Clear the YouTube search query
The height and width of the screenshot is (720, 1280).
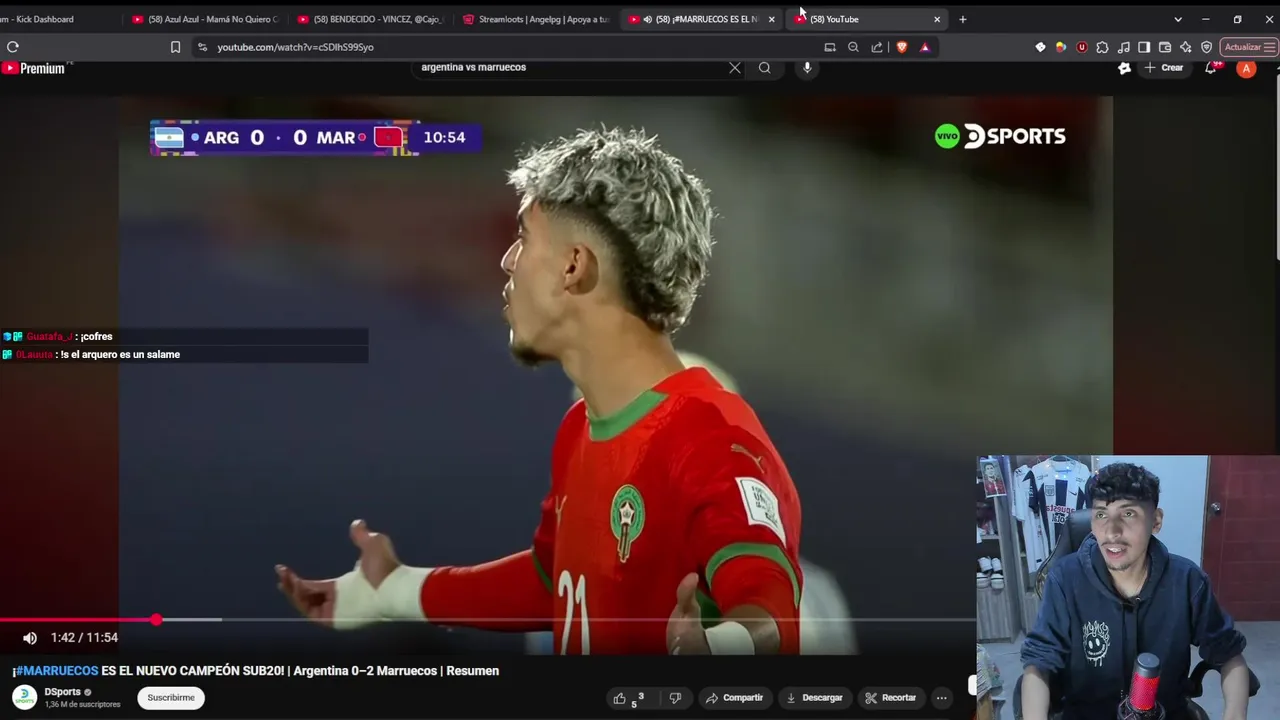pos(735,67)
